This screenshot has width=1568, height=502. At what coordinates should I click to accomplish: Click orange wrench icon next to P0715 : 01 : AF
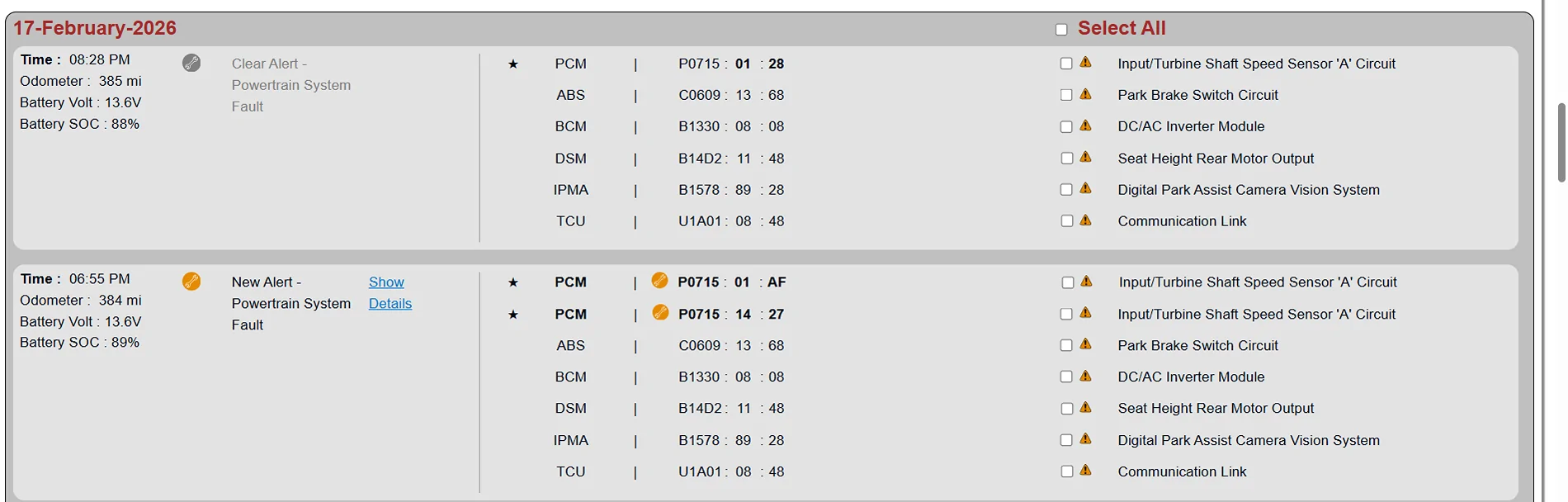pyautogui.click(x=659, y=281)
